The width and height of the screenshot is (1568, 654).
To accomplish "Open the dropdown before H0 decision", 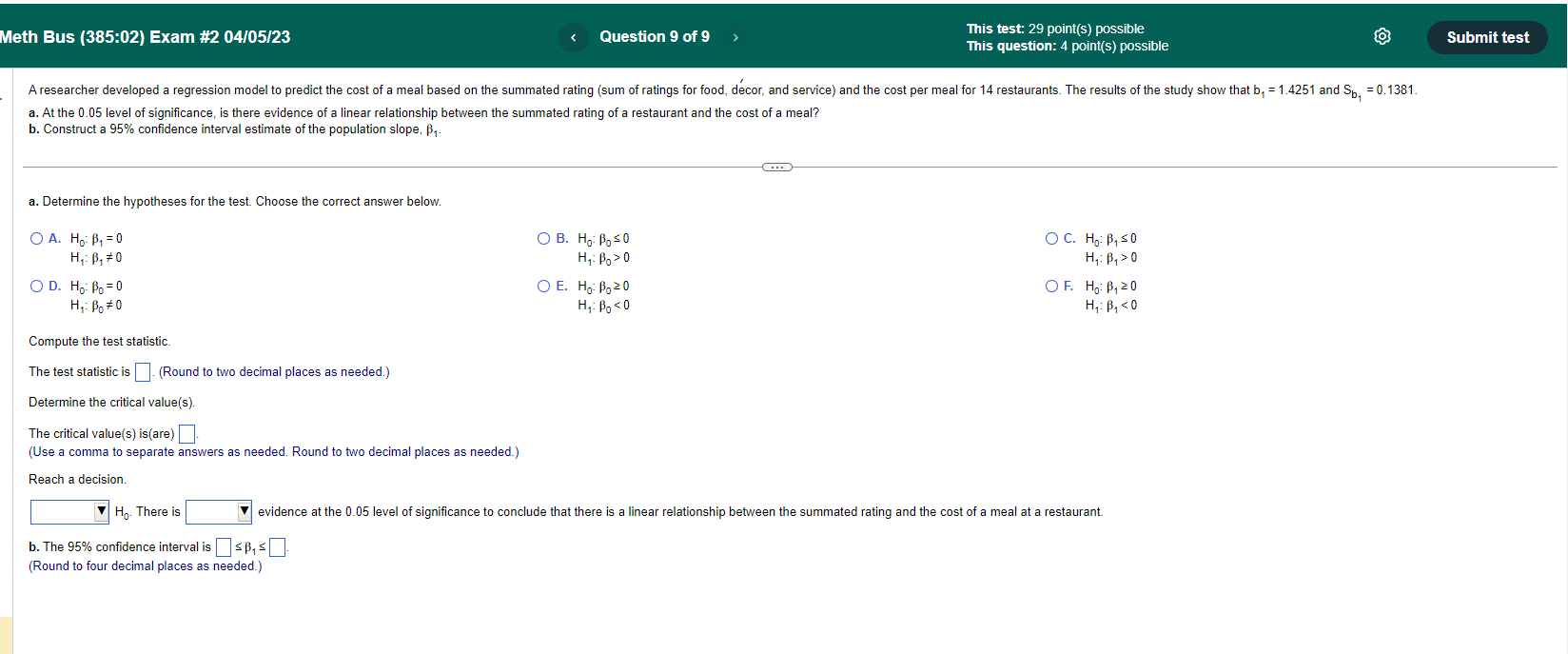I will 70,512.
